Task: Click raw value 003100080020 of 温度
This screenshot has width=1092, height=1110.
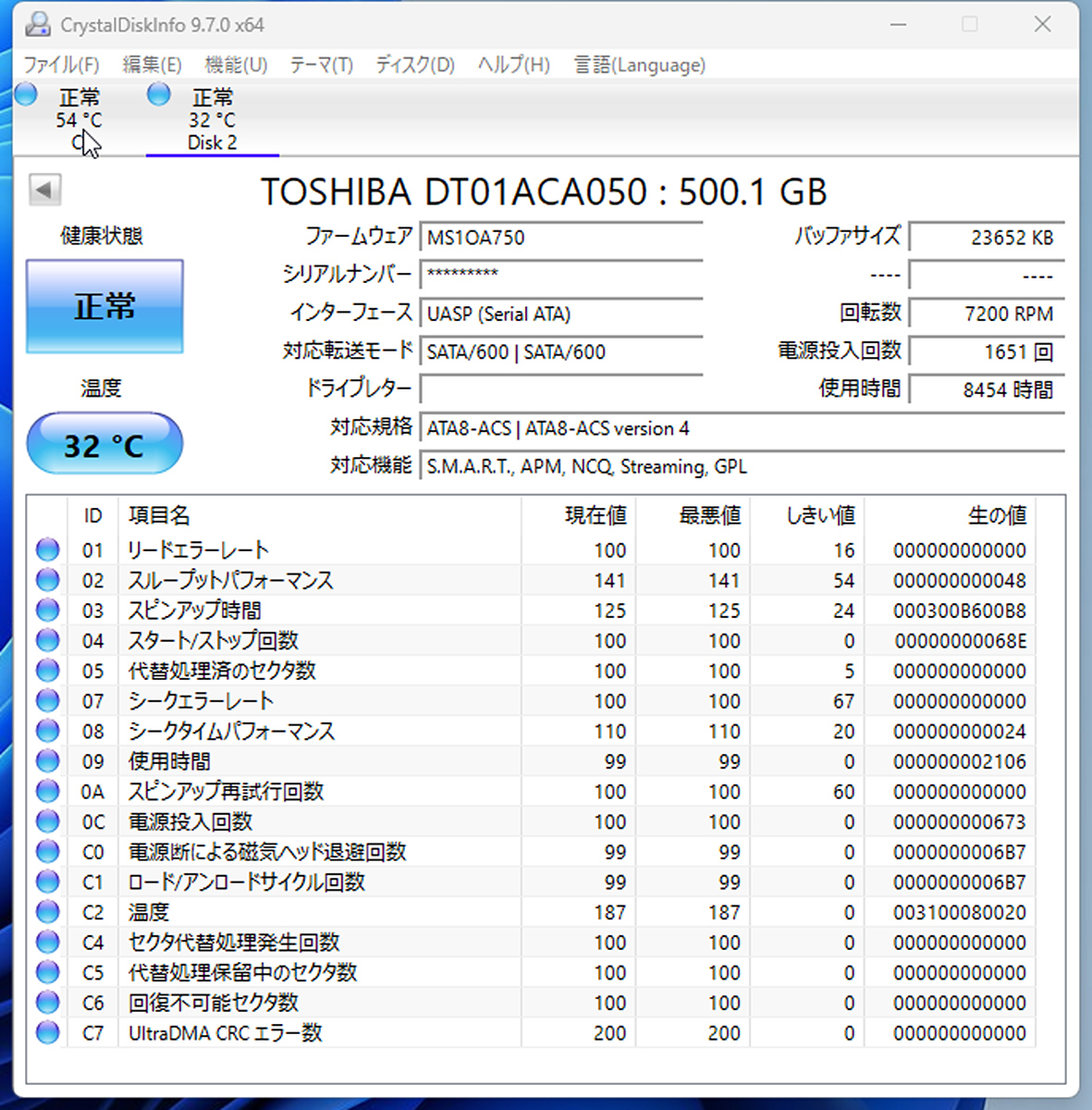Action: point(960,912)
